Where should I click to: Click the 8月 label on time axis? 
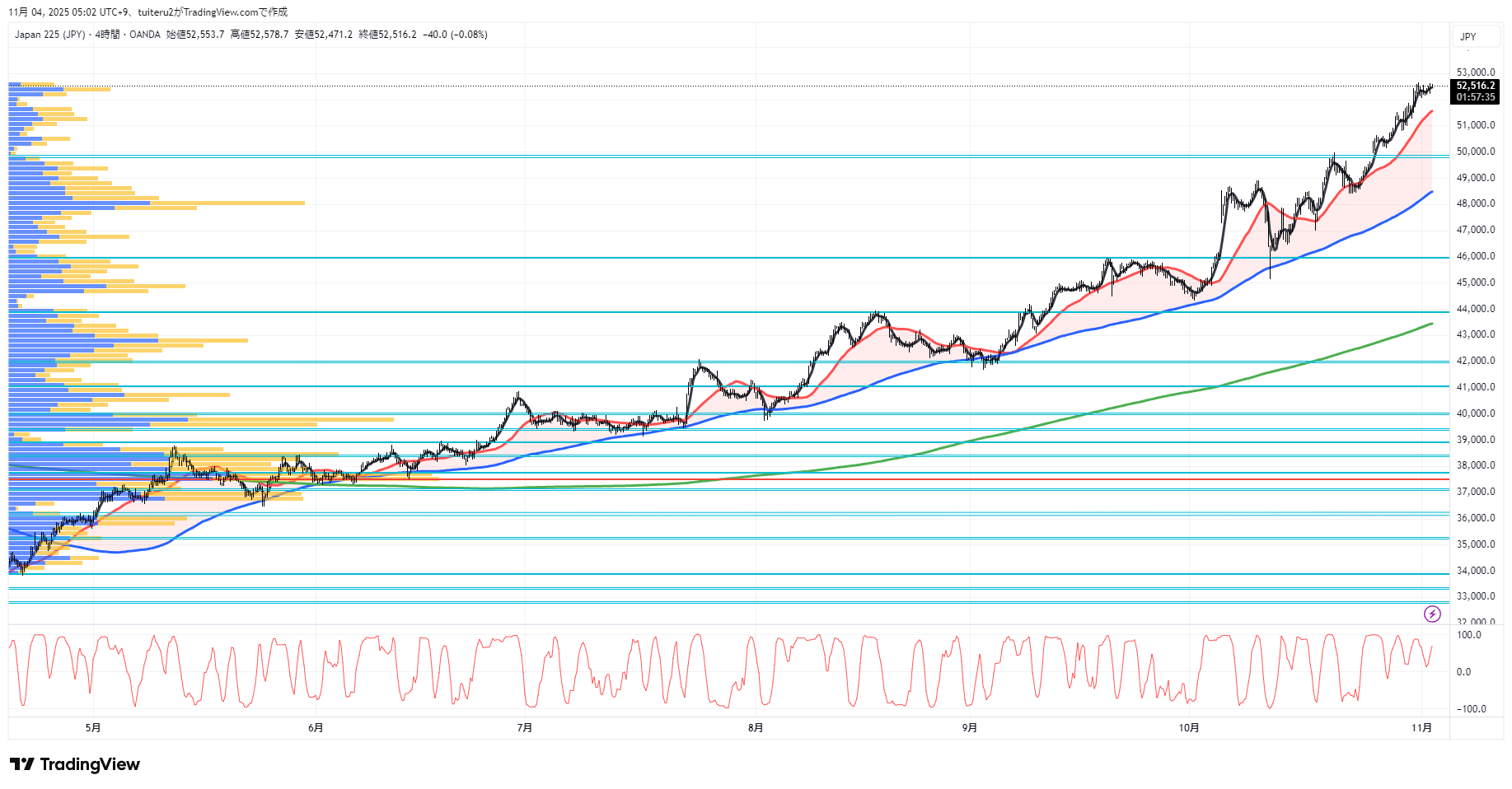click(x=756, y=728)
